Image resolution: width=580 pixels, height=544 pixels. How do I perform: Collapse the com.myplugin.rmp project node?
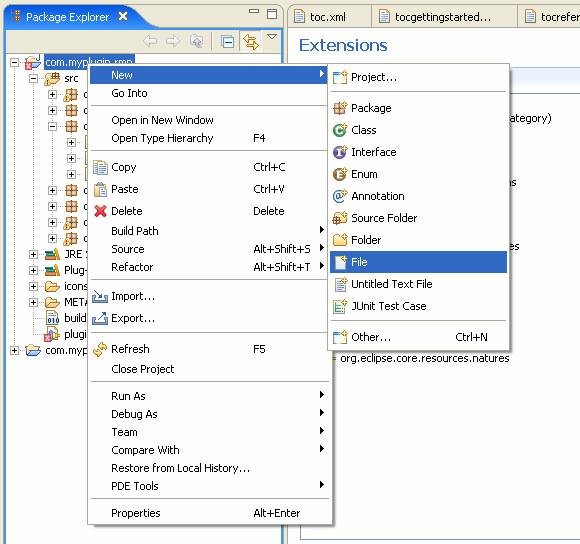point(14,62)
